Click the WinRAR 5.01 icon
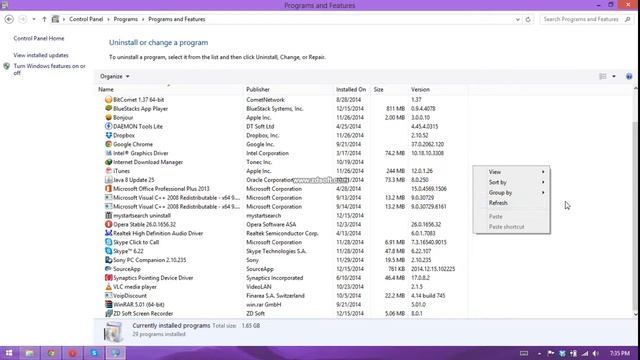 [108, 304]
